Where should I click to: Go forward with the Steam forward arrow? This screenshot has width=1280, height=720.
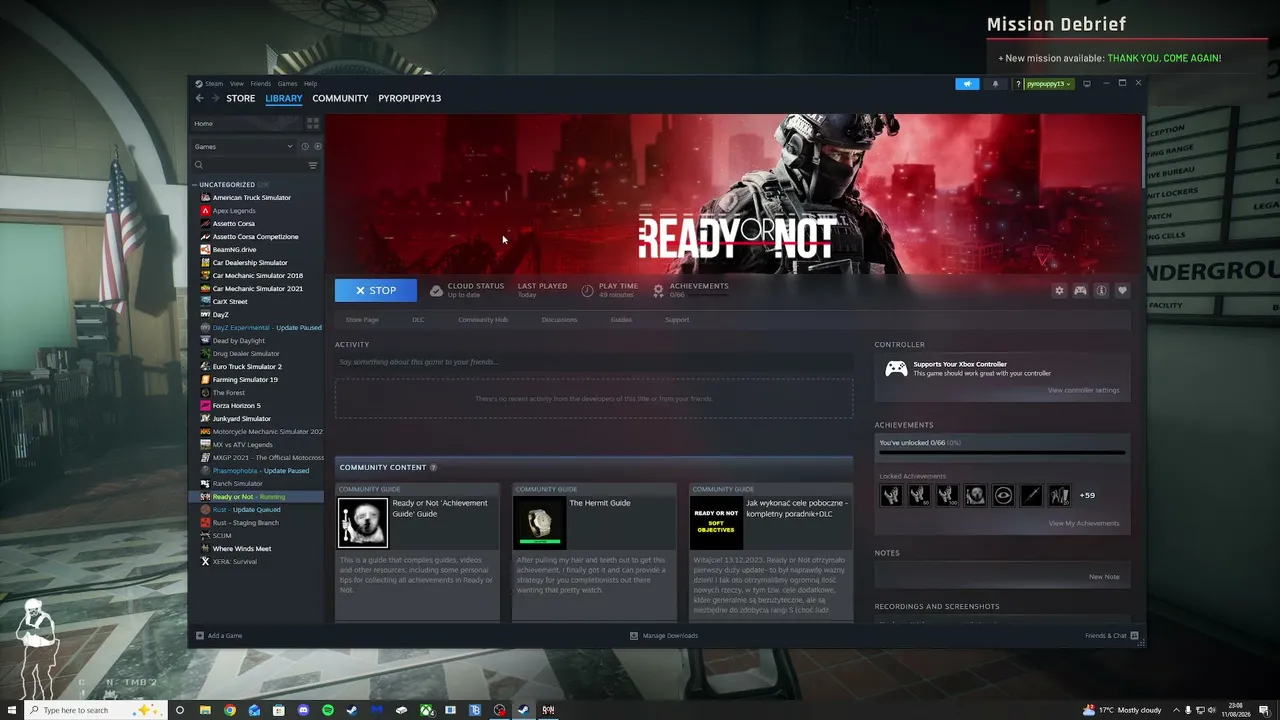pos(215,98)
